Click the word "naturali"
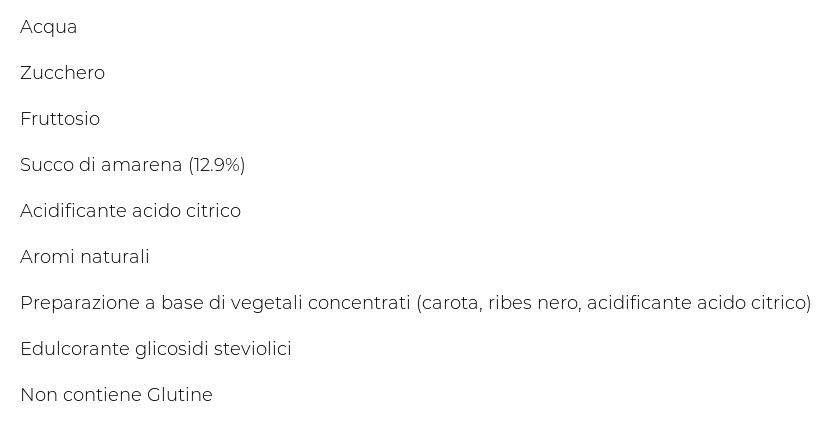This screenshot has height=421, width=830. tap(112, 257)
